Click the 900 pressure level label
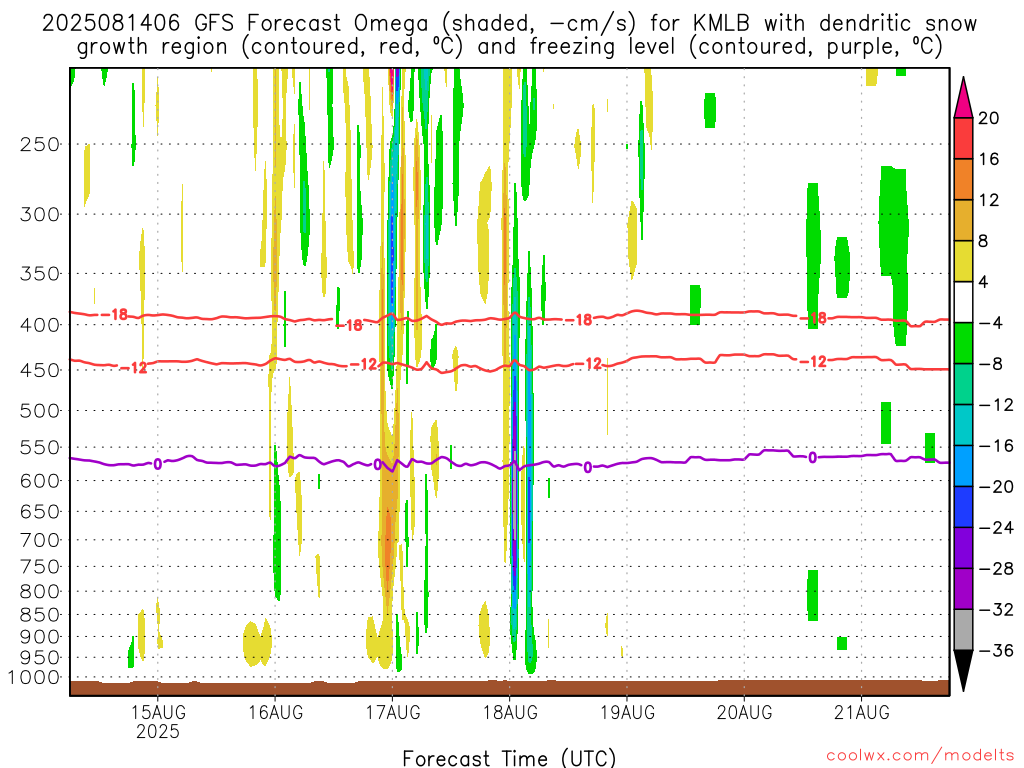The image size is (1024, 768). (40, 637)
